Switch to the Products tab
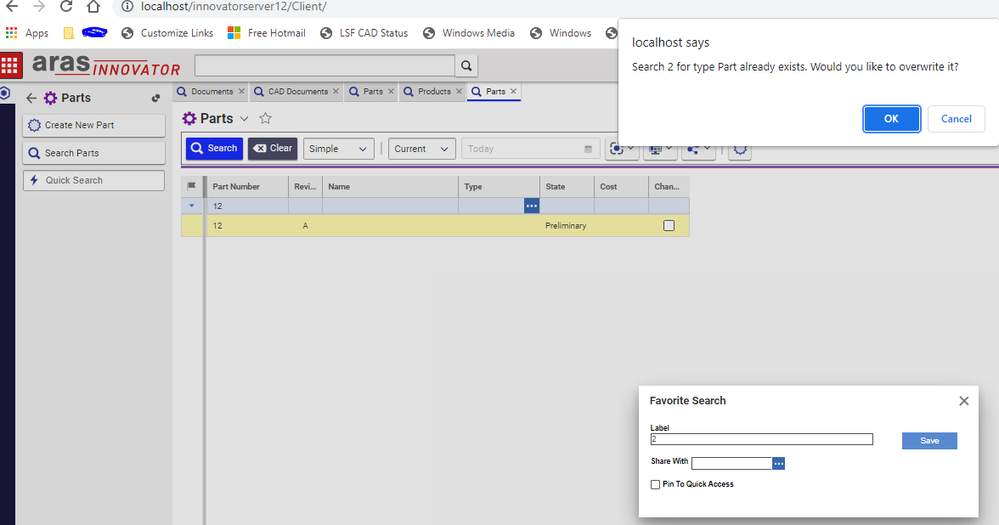The height and width of the screenshot is (525, 999). pos(433,92)
